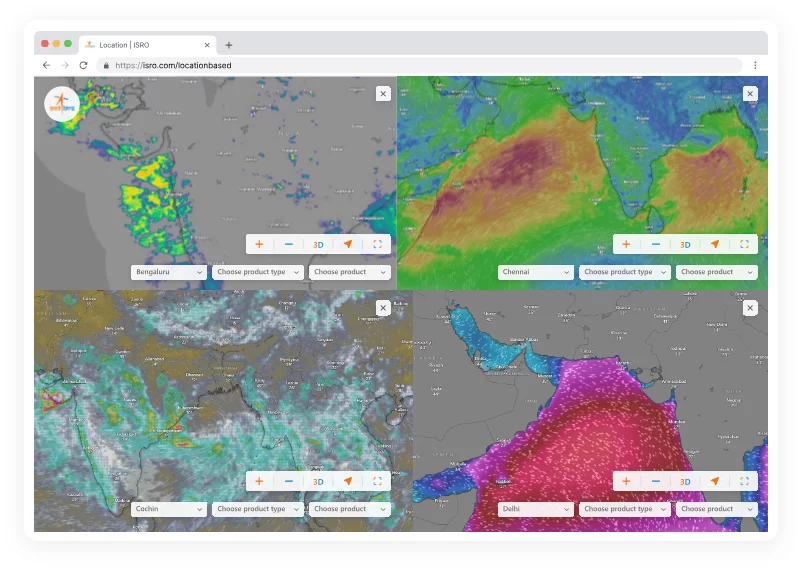Toggle 3D on the Delhi map

(685, 481)
